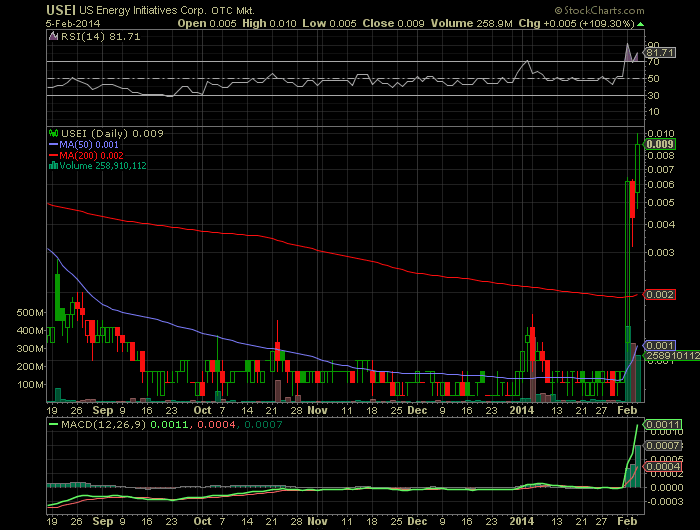Click the Volume 258.9M value in the header
700x530 pixels.
point(471,23)
